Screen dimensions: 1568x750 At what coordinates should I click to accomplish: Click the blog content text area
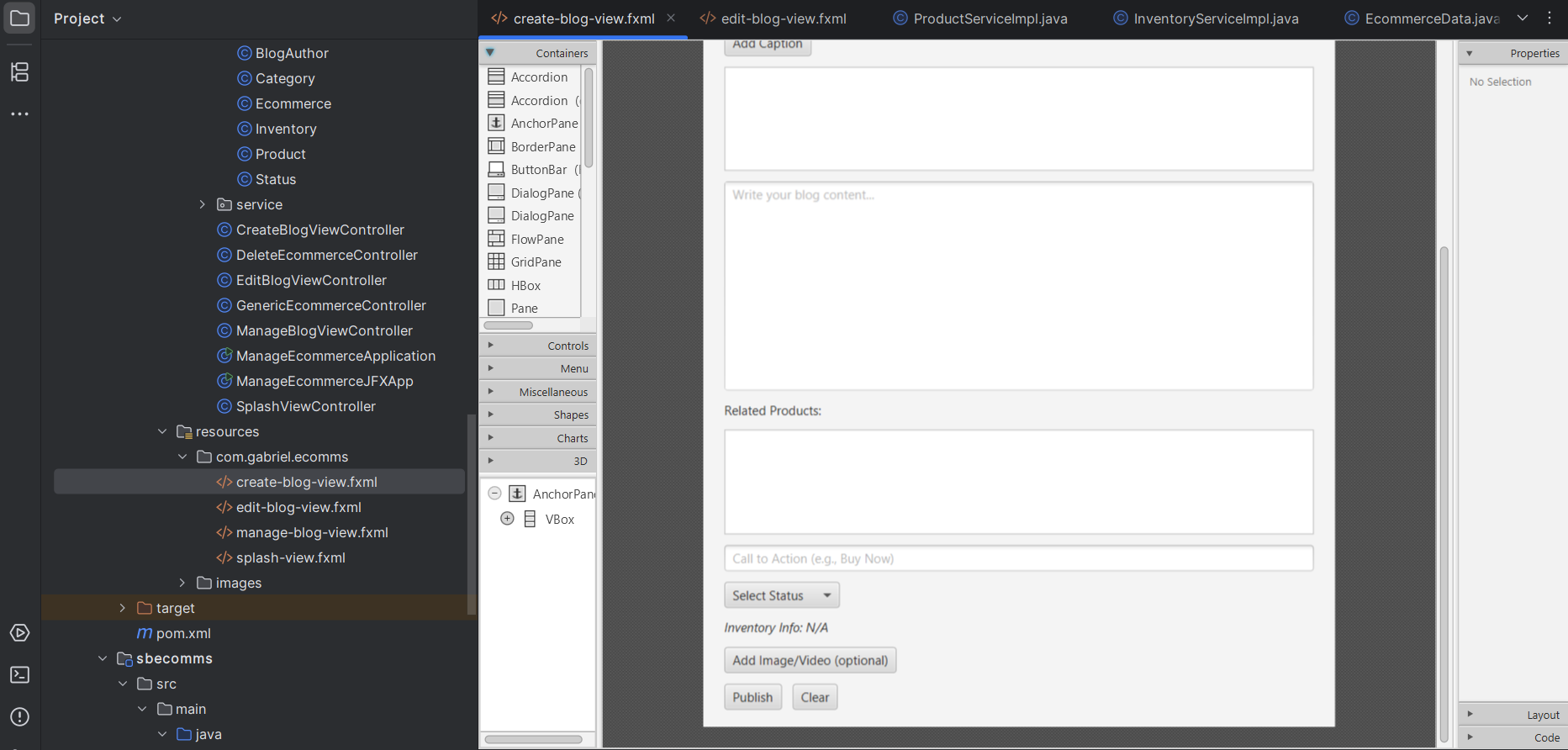(x=1019, y=286)
